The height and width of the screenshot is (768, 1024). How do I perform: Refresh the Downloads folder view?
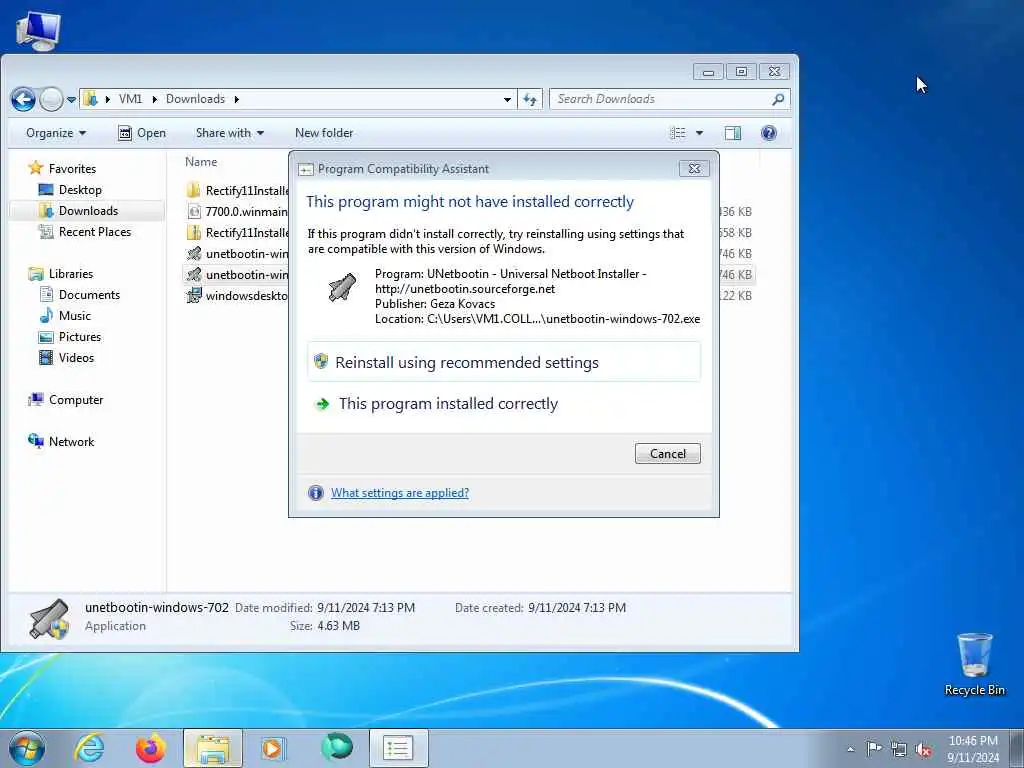click(x=530, y=99)
